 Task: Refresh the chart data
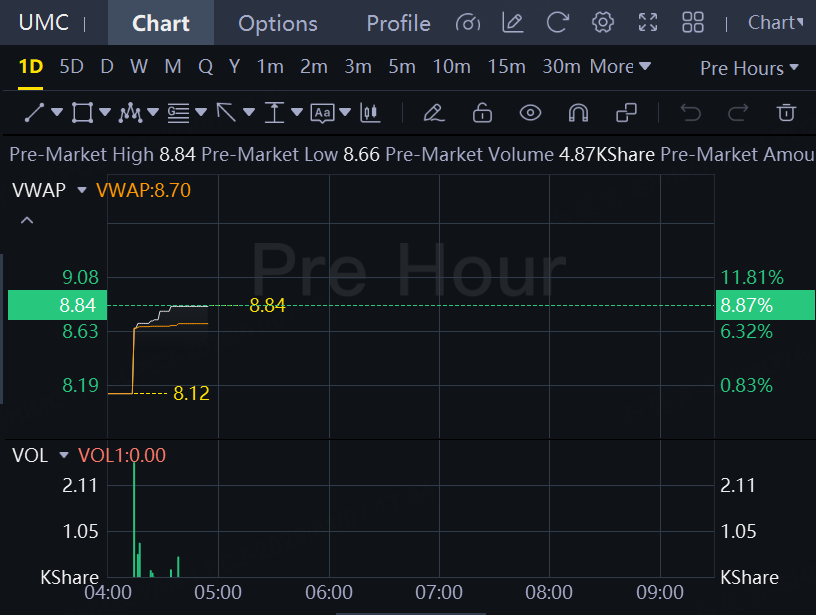tap(557, 23)
